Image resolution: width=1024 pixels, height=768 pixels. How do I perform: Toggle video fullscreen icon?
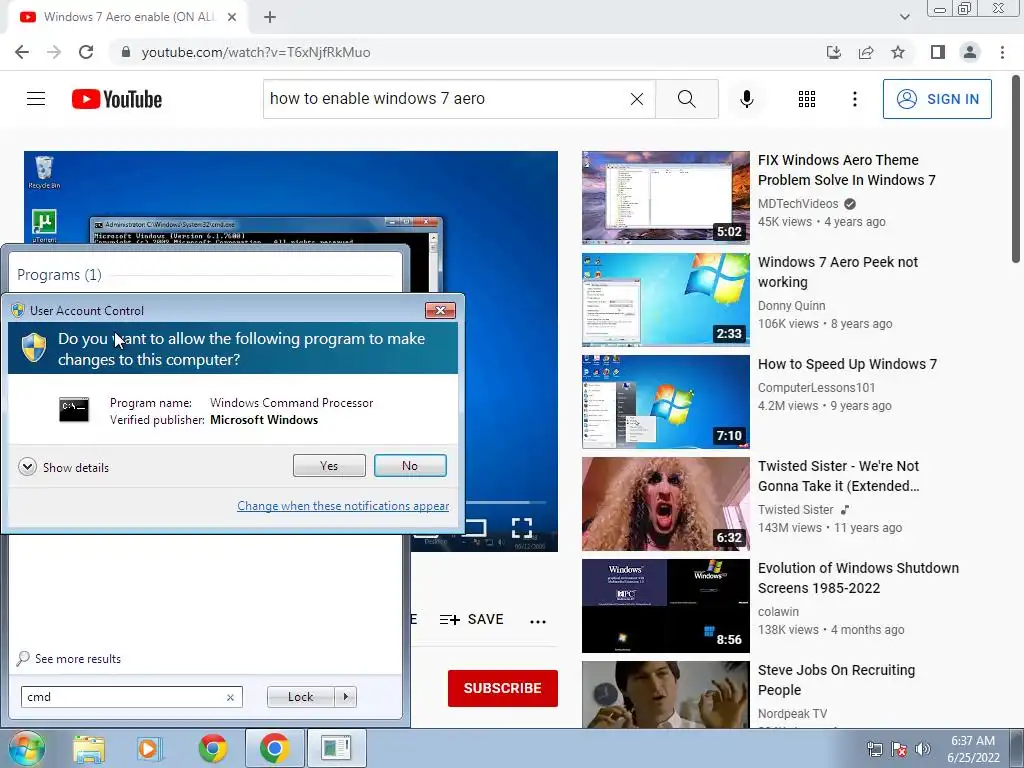(x=522, y=528)
